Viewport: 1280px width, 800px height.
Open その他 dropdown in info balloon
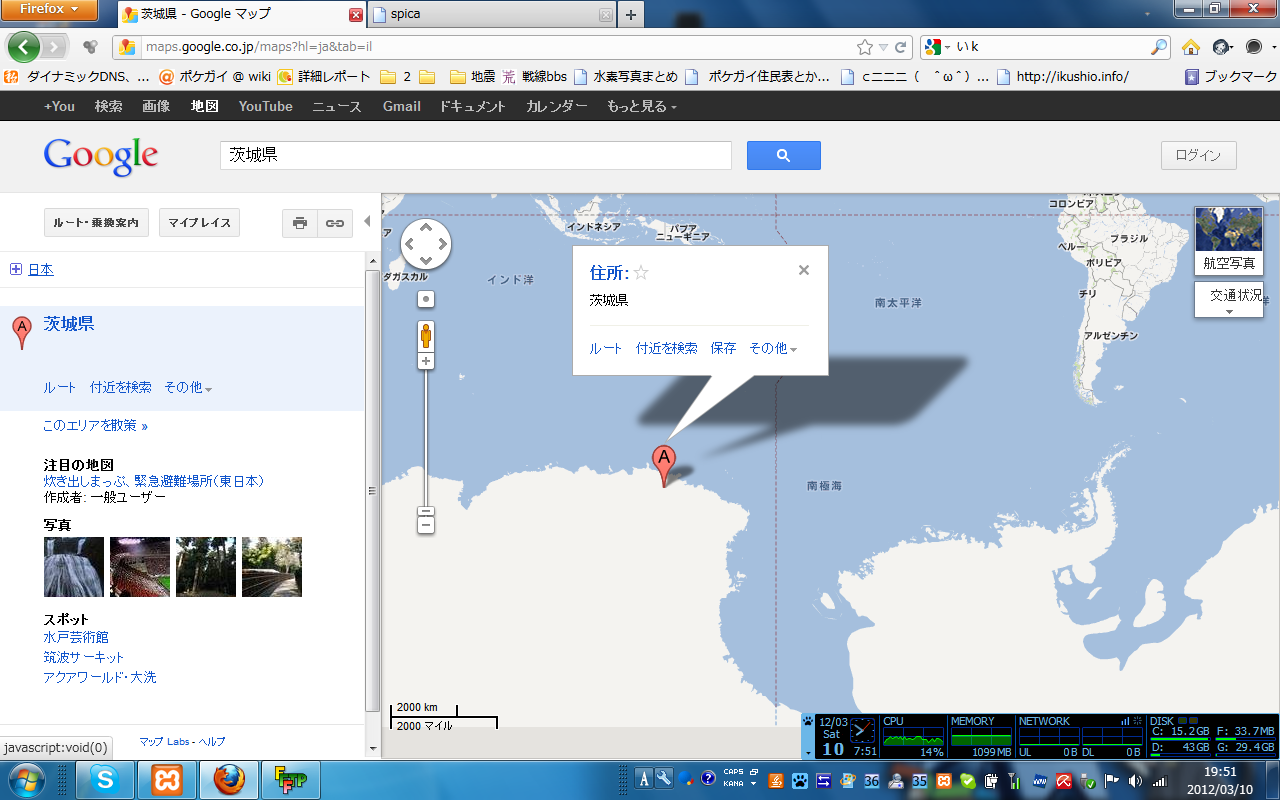click(x=773, y=349)
